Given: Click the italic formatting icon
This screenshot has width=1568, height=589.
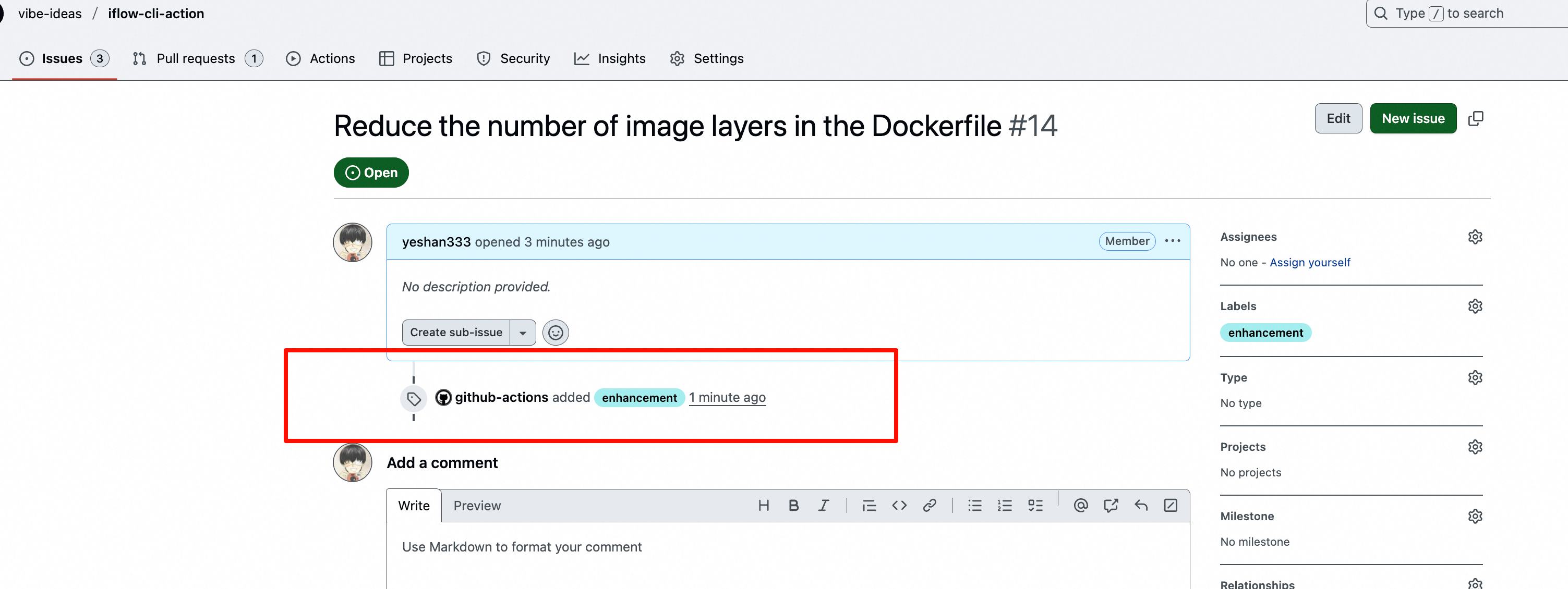Looking at the screenshot, I should point(823,505).
